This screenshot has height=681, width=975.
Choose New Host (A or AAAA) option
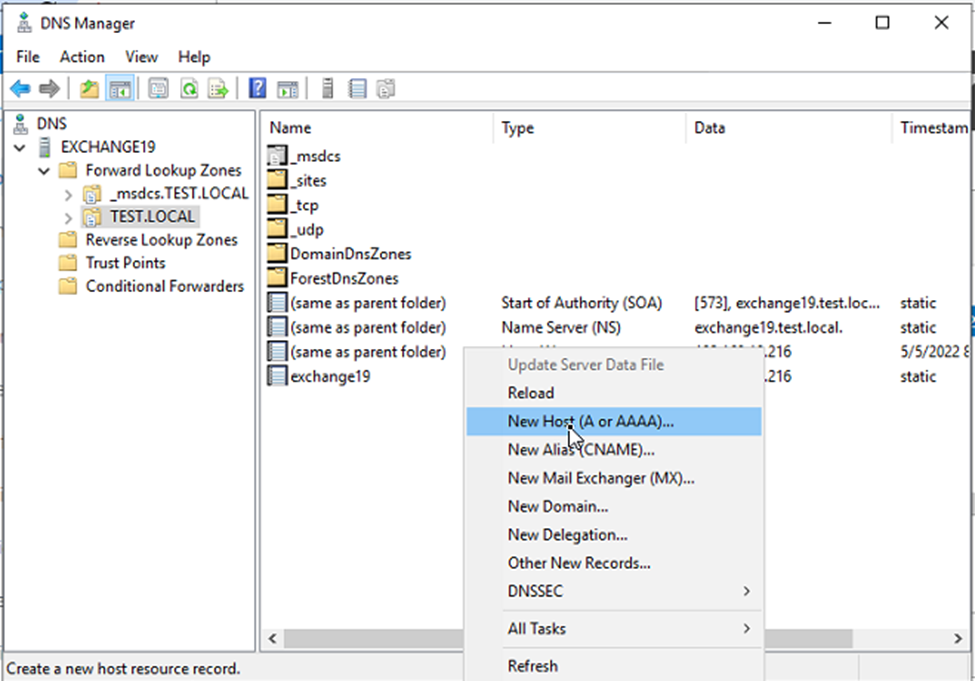613,422
